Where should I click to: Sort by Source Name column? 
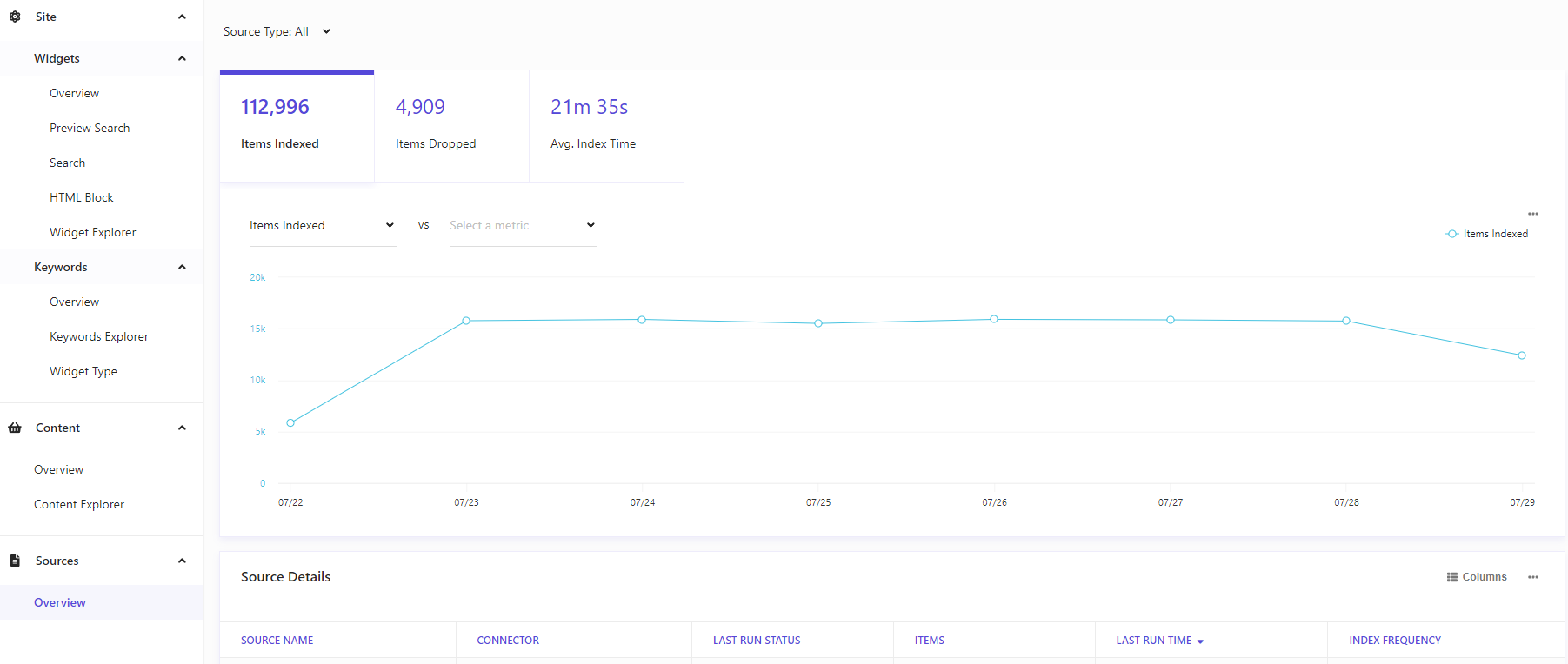[x=277, y=641]
